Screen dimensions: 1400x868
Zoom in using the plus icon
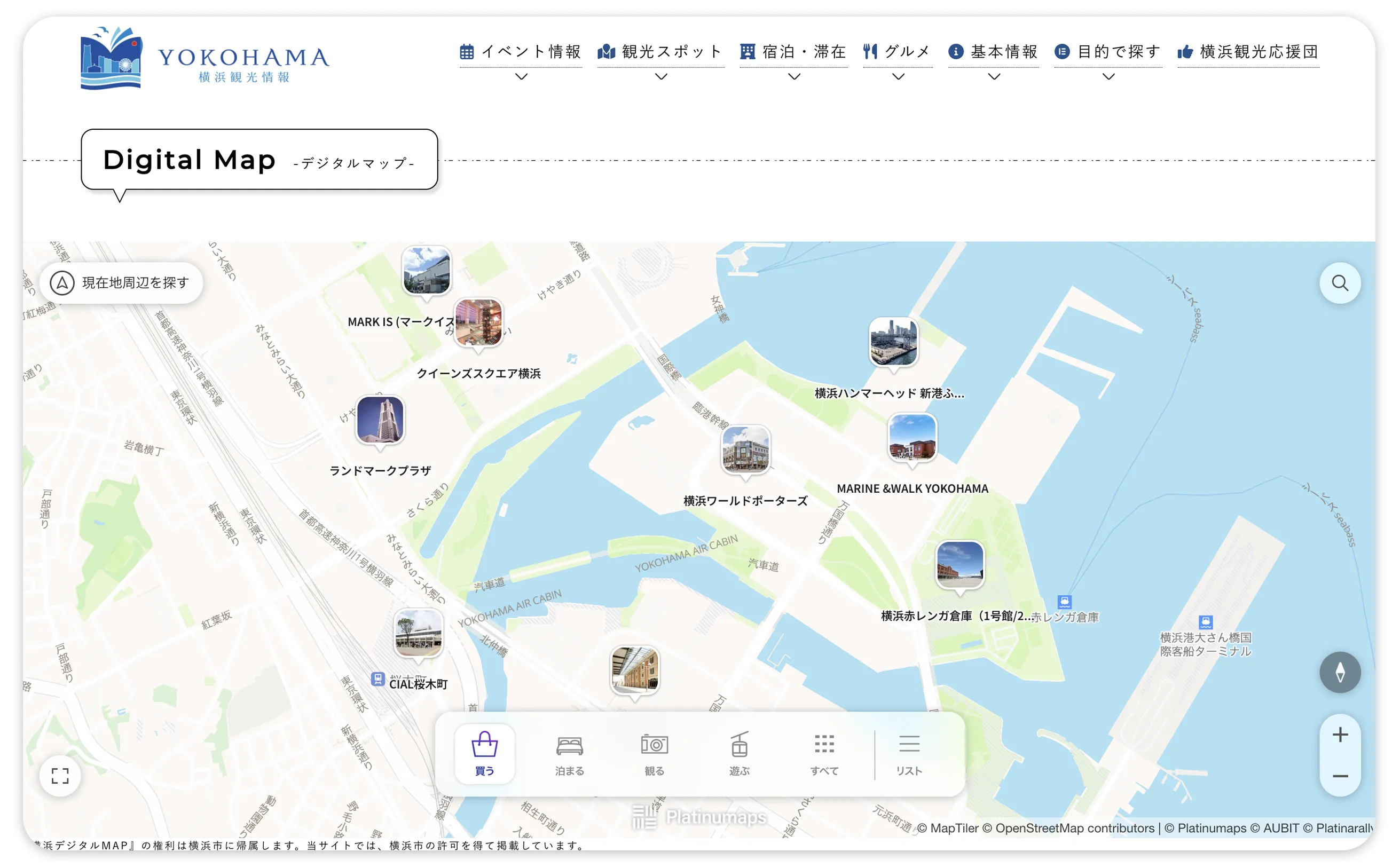pyautogui.click(x=1339, y=733)
